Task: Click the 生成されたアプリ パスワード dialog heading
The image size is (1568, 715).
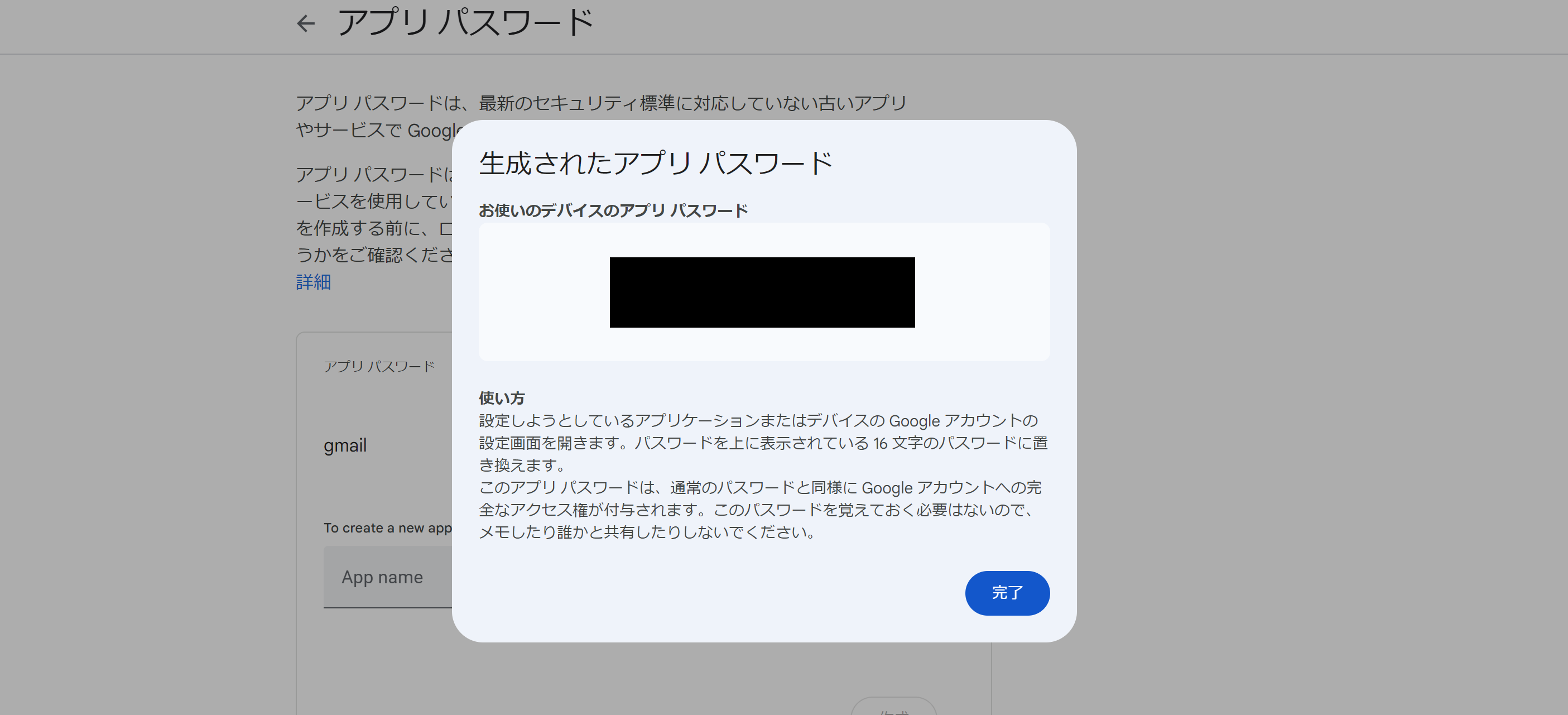Action: coord(656,164)
